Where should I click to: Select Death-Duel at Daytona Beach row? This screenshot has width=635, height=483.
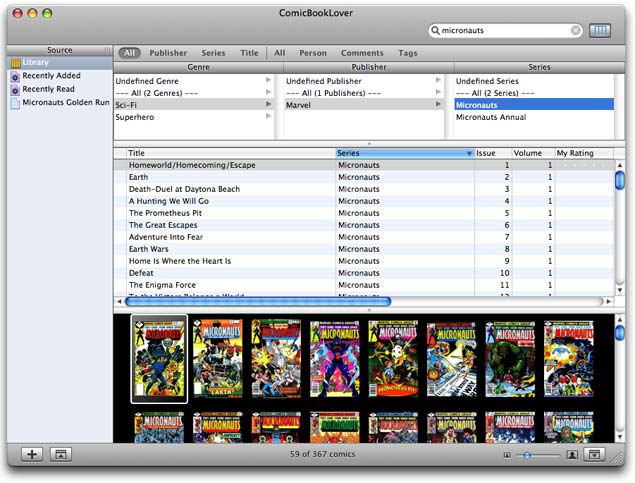[x=364, y=189]
